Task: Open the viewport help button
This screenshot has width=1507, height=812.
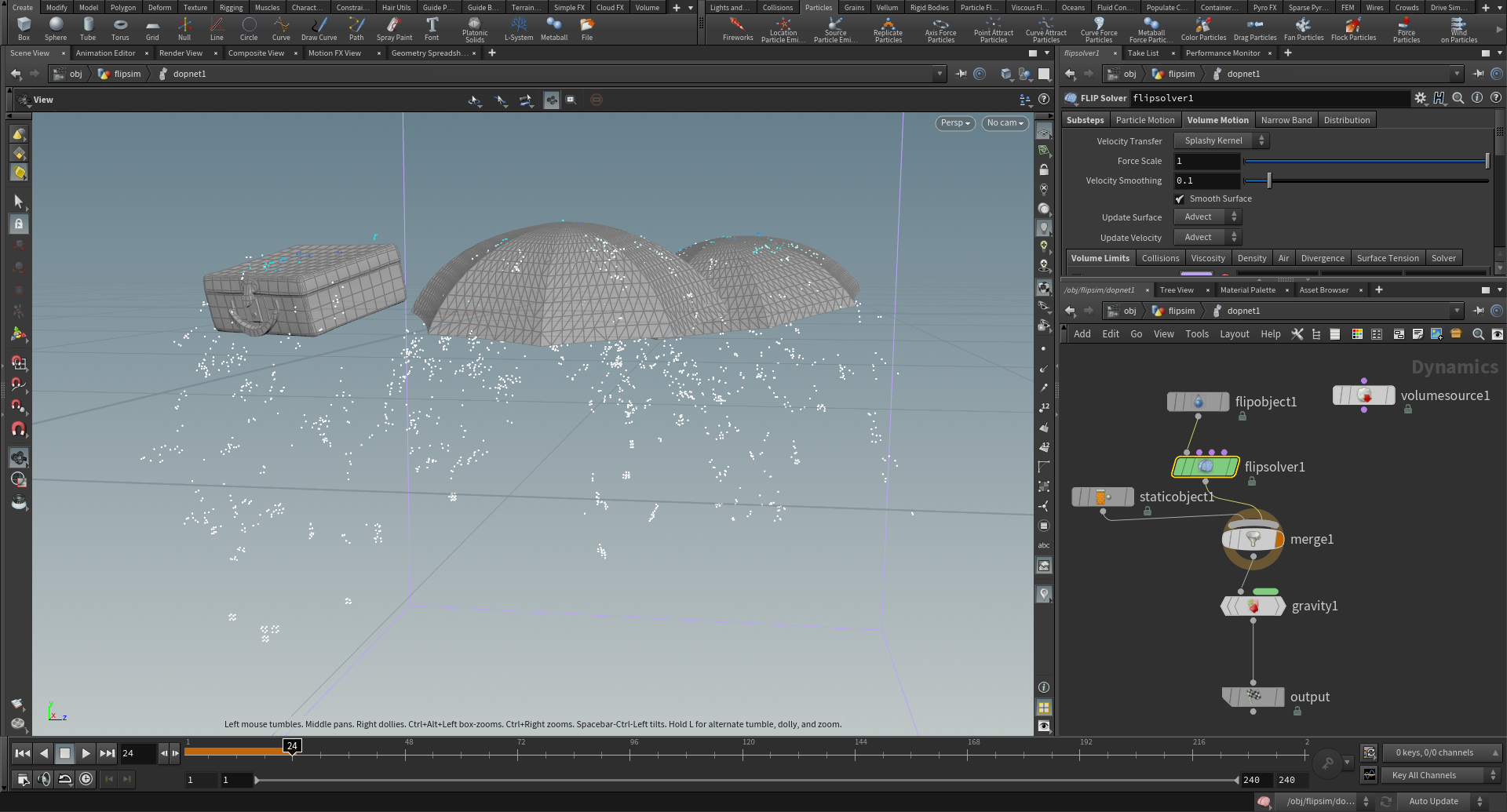Action: [x=1044, y=100]
